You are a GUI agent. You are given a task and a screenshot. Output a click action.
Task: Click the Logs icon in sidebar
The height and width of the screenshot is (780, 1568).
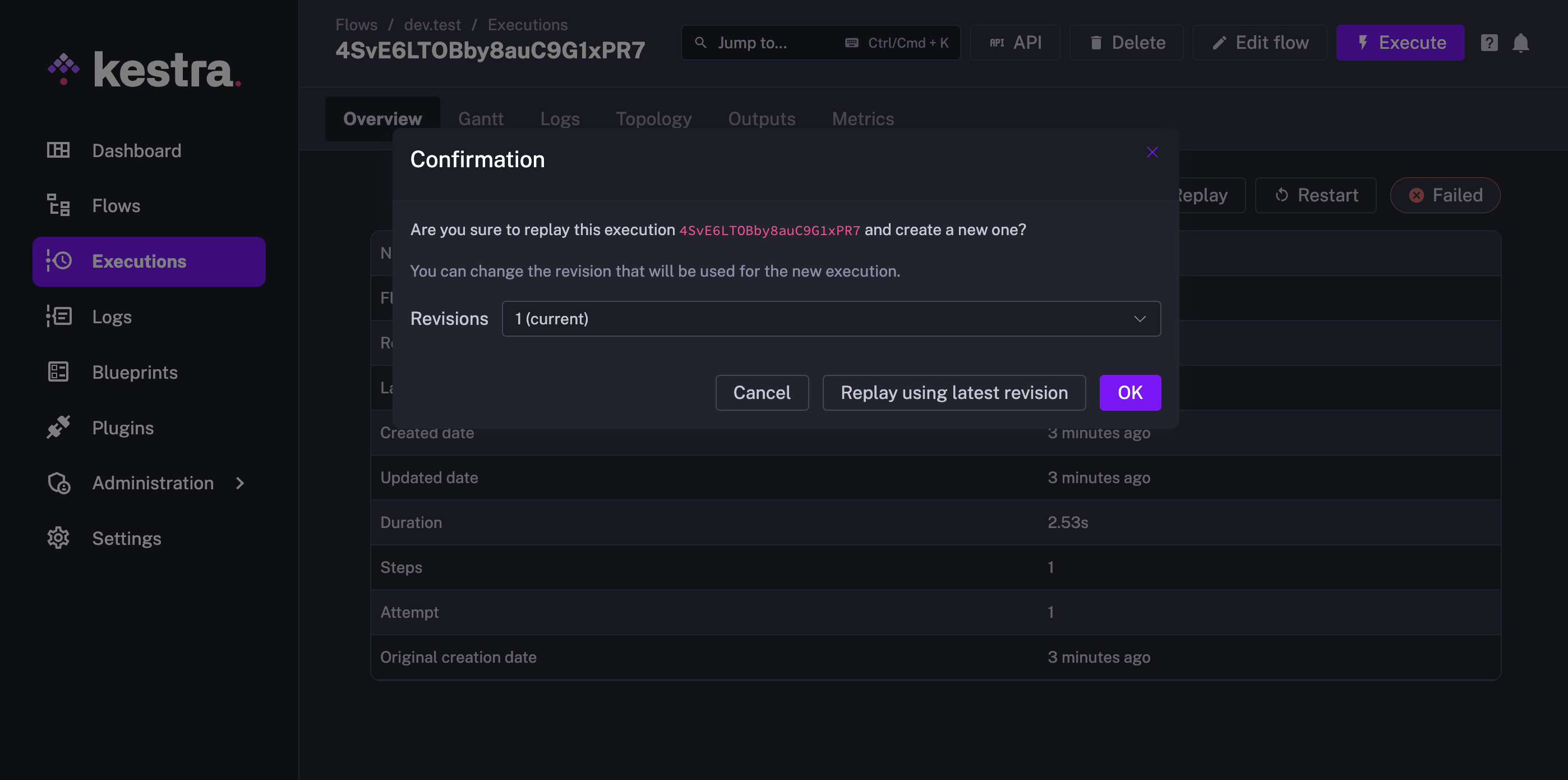pyautogui.click(x=58, y=316)
